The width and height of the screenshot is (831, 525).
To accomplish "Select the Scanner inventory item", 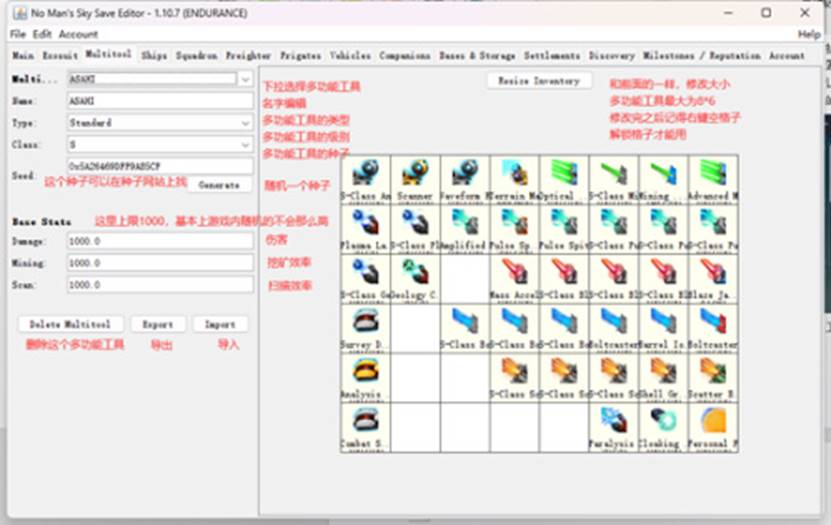I will tap(416, 179).
